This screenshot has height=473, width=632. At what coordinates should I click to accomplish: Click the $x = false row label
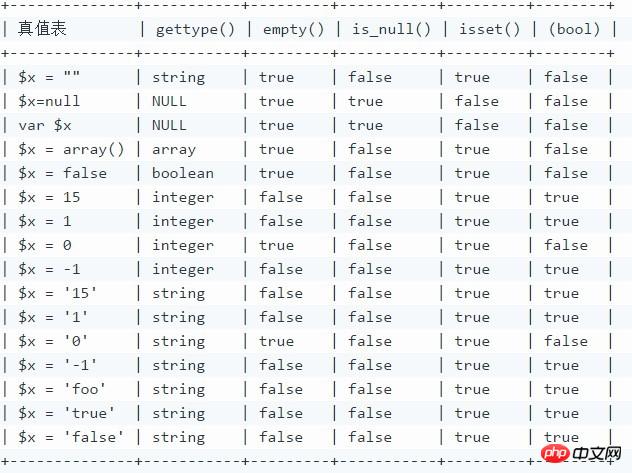pos(62,173)
